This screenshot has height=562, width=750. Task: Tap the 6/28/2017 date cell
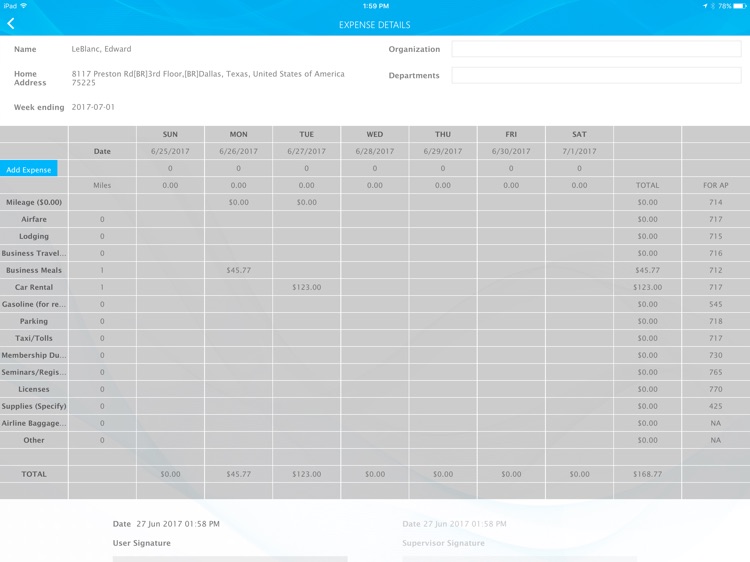[375, 151]
